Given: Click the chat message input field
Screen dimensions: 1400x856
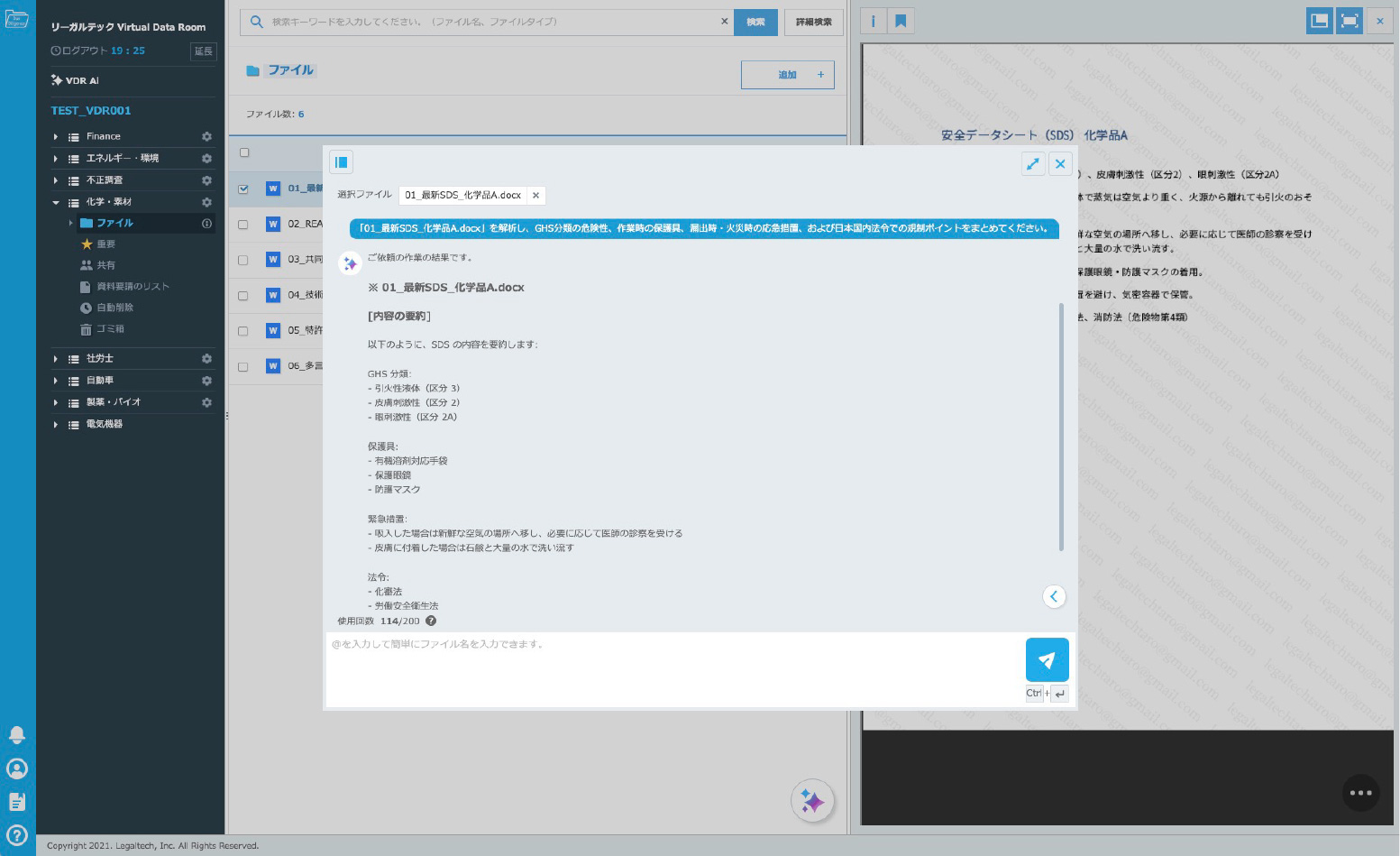Looking at the screenshot, I should 672,667.
